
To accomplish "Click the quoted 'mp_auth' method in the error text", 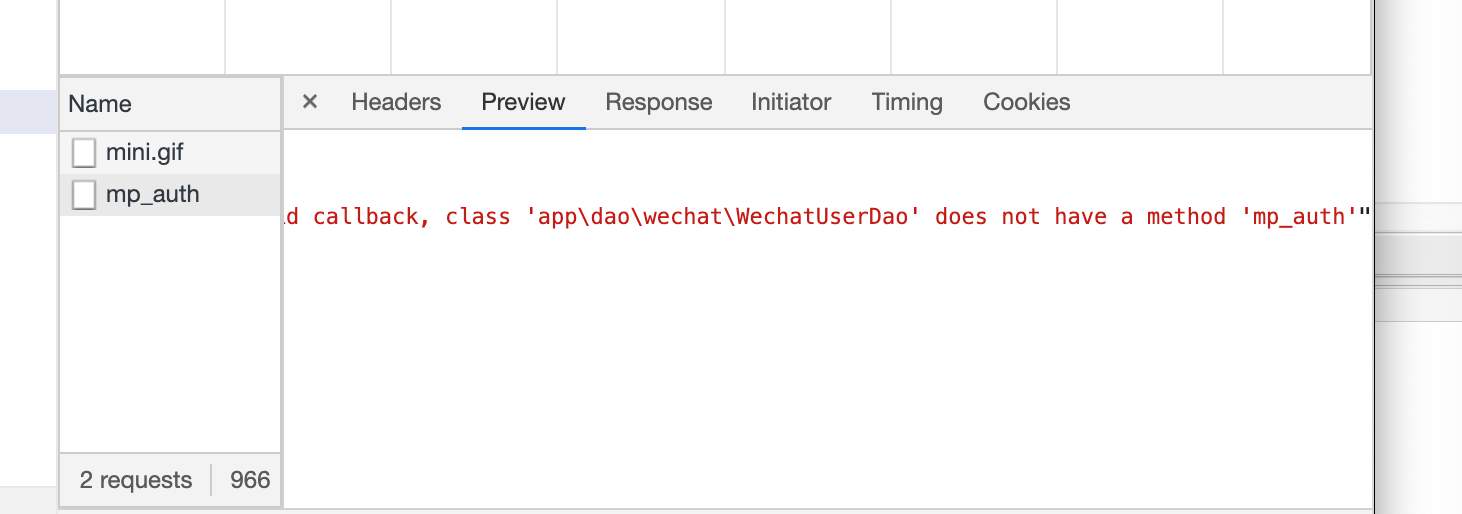I will coord(1298,216).
